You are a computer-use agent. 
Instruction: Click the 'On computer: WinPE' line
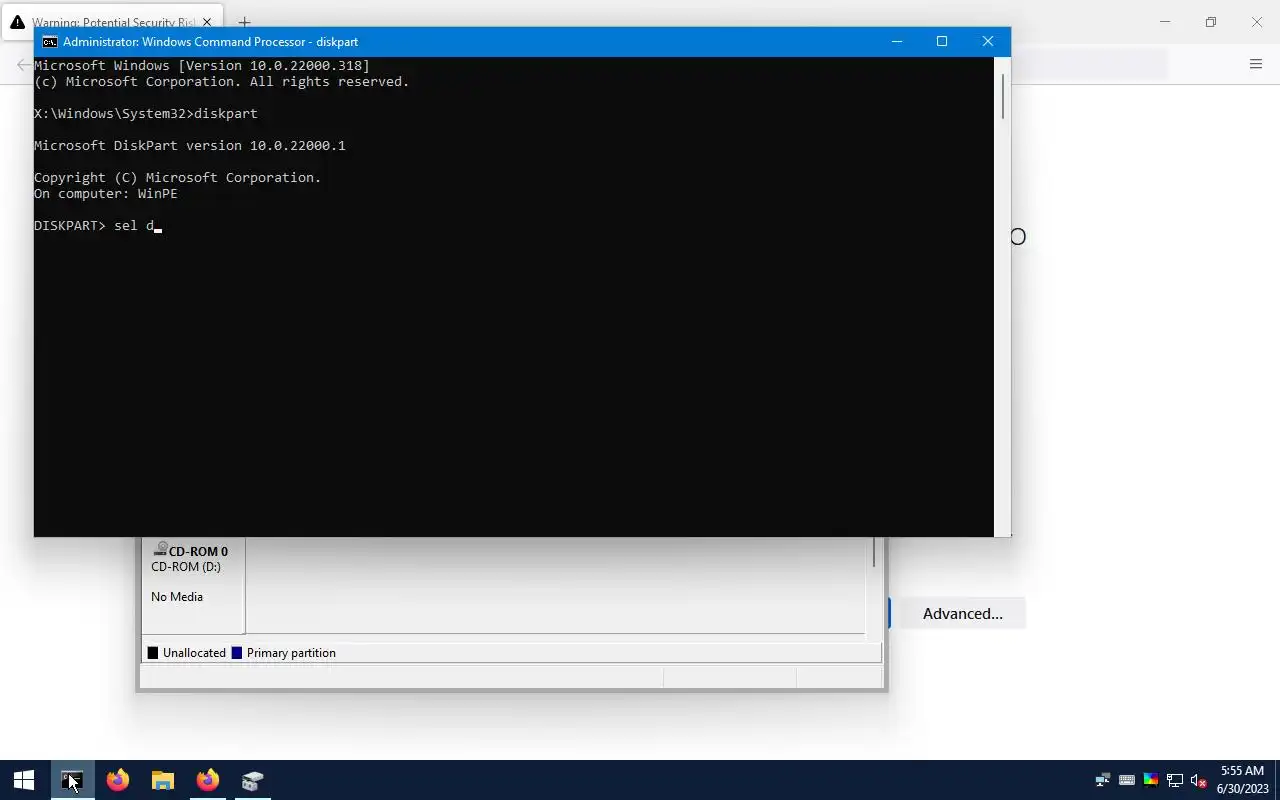[106, 194]
